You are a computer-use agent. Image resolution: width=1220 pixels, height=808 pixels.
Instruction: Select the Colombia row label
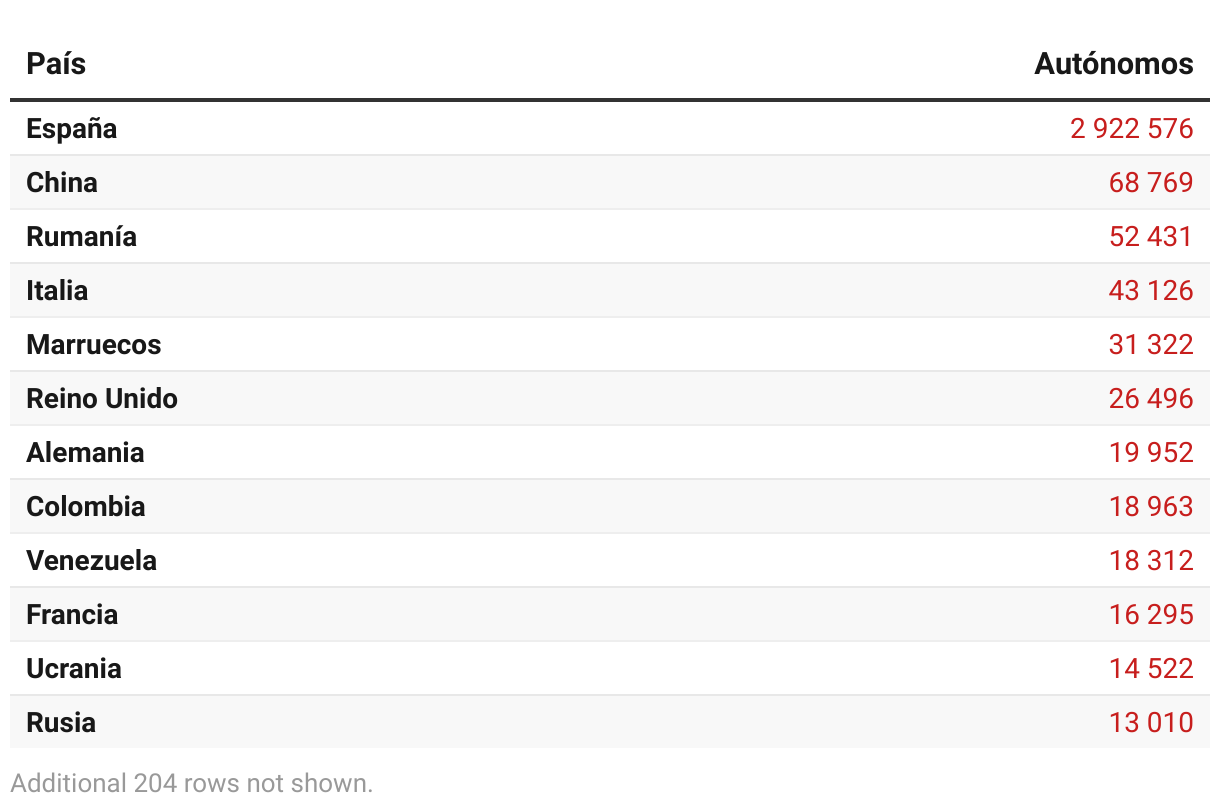click(x=86, y=507)
